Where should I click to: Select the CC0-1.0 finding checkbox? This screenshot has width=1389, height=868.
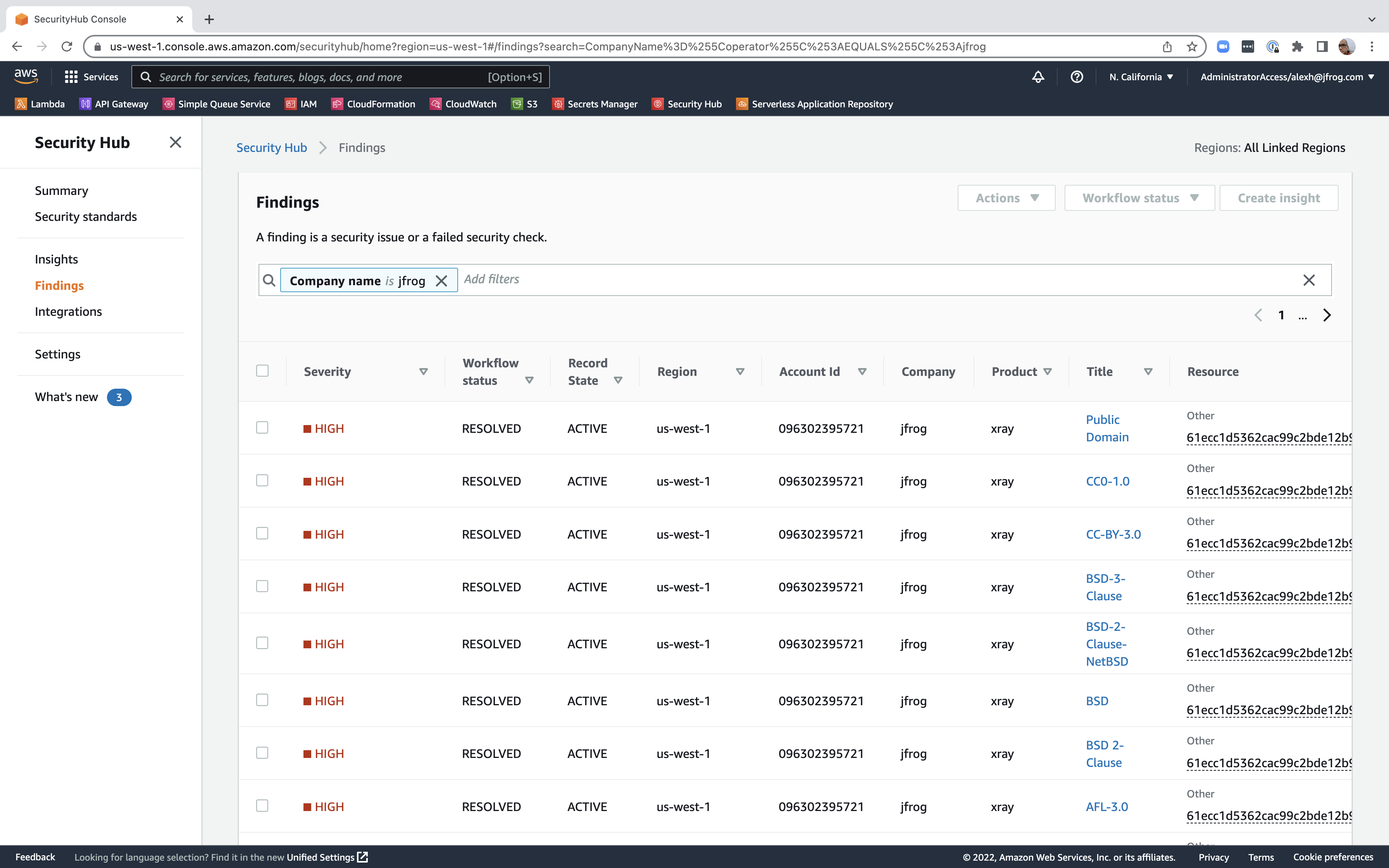pyautogui.click(x=262, y=480)
